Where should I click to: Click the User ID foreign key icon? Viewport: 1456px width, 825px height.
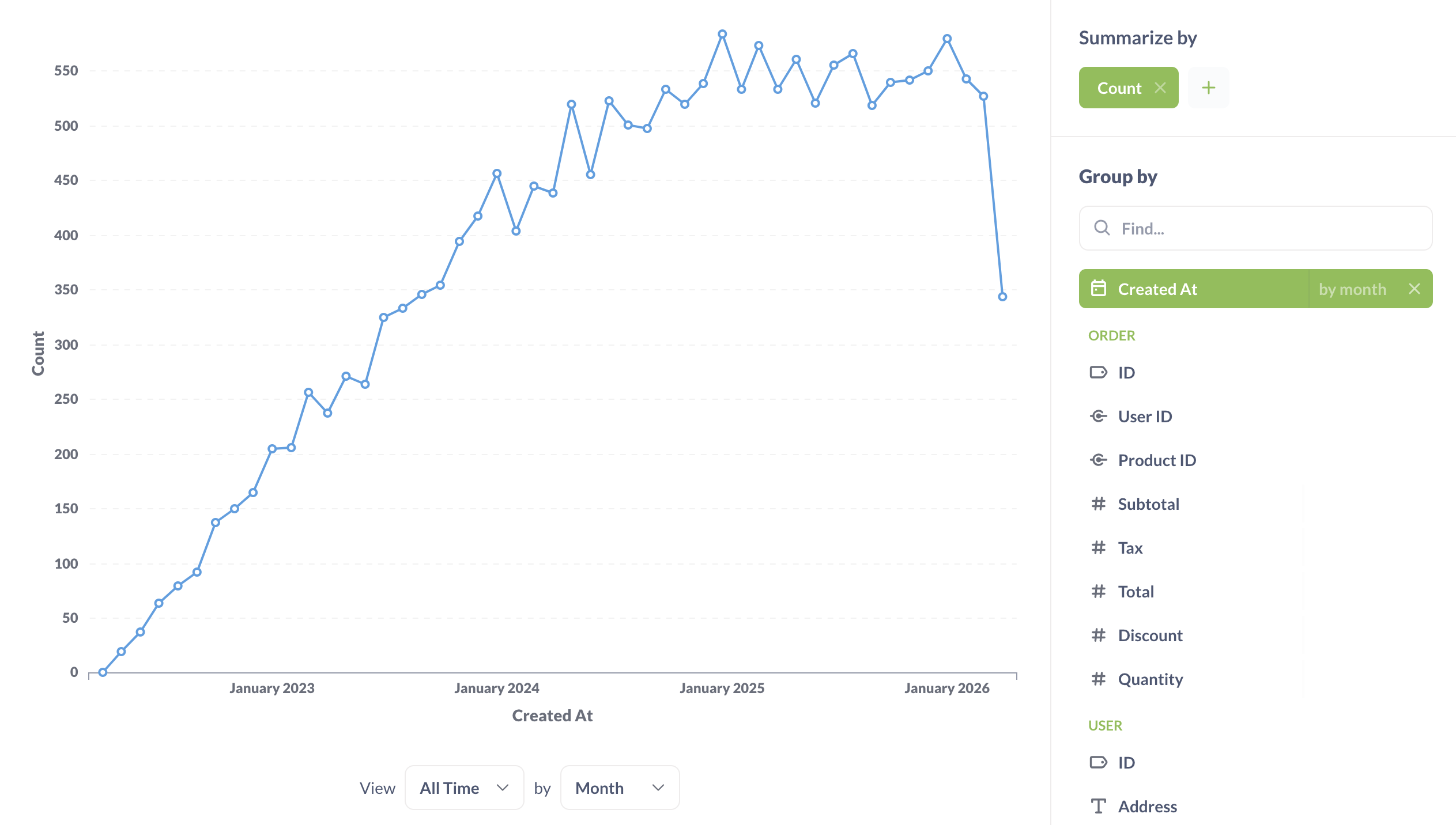[1099, 416]
